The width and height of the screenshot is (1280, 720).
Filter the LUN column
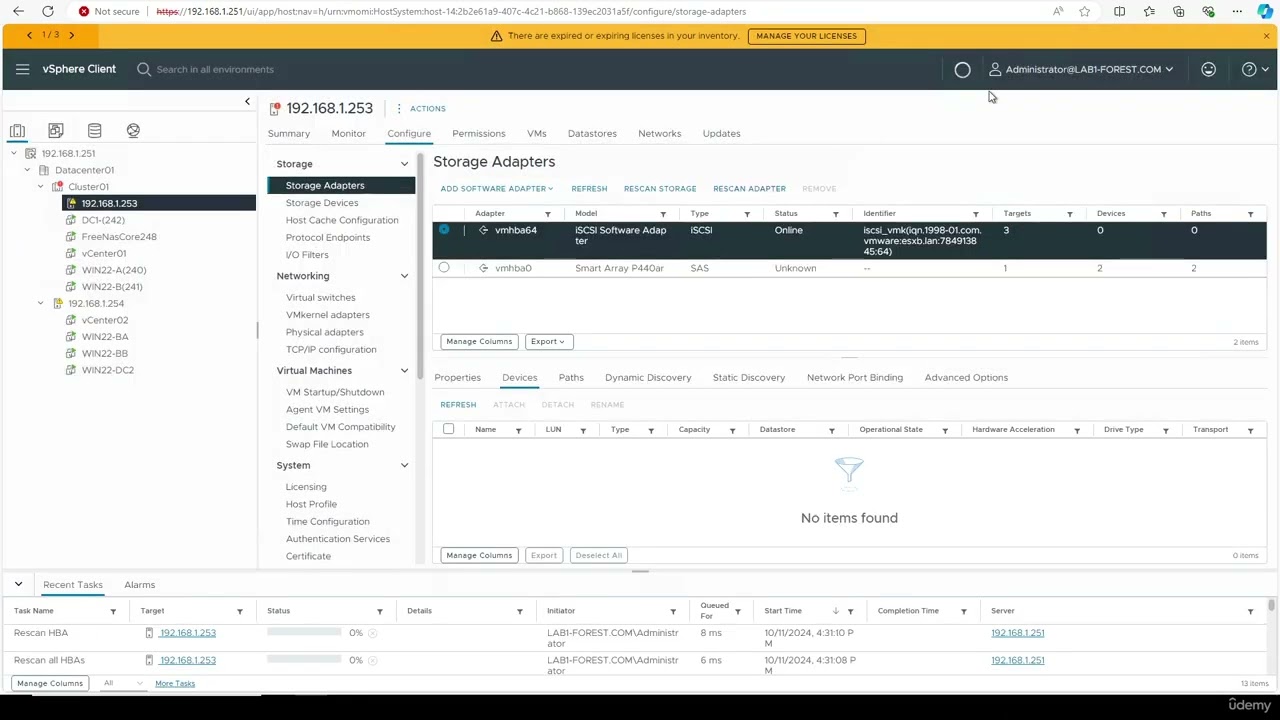583,430
